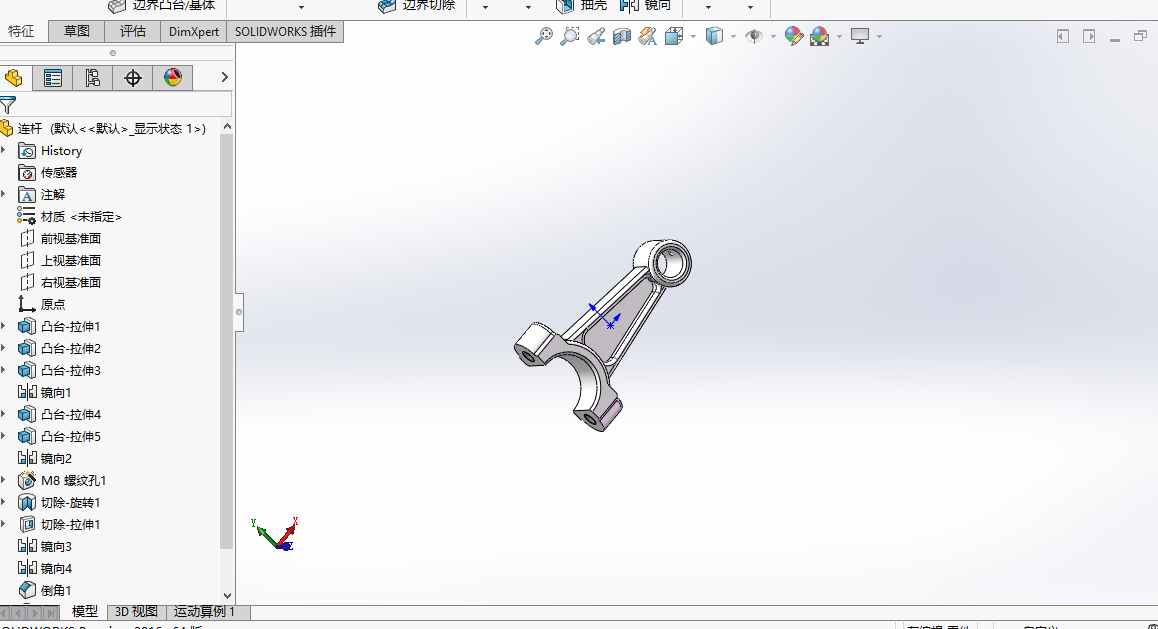Open the ConfigurationManager tab
Screen dimensions: 1158x629
click(x=92, y=78)
